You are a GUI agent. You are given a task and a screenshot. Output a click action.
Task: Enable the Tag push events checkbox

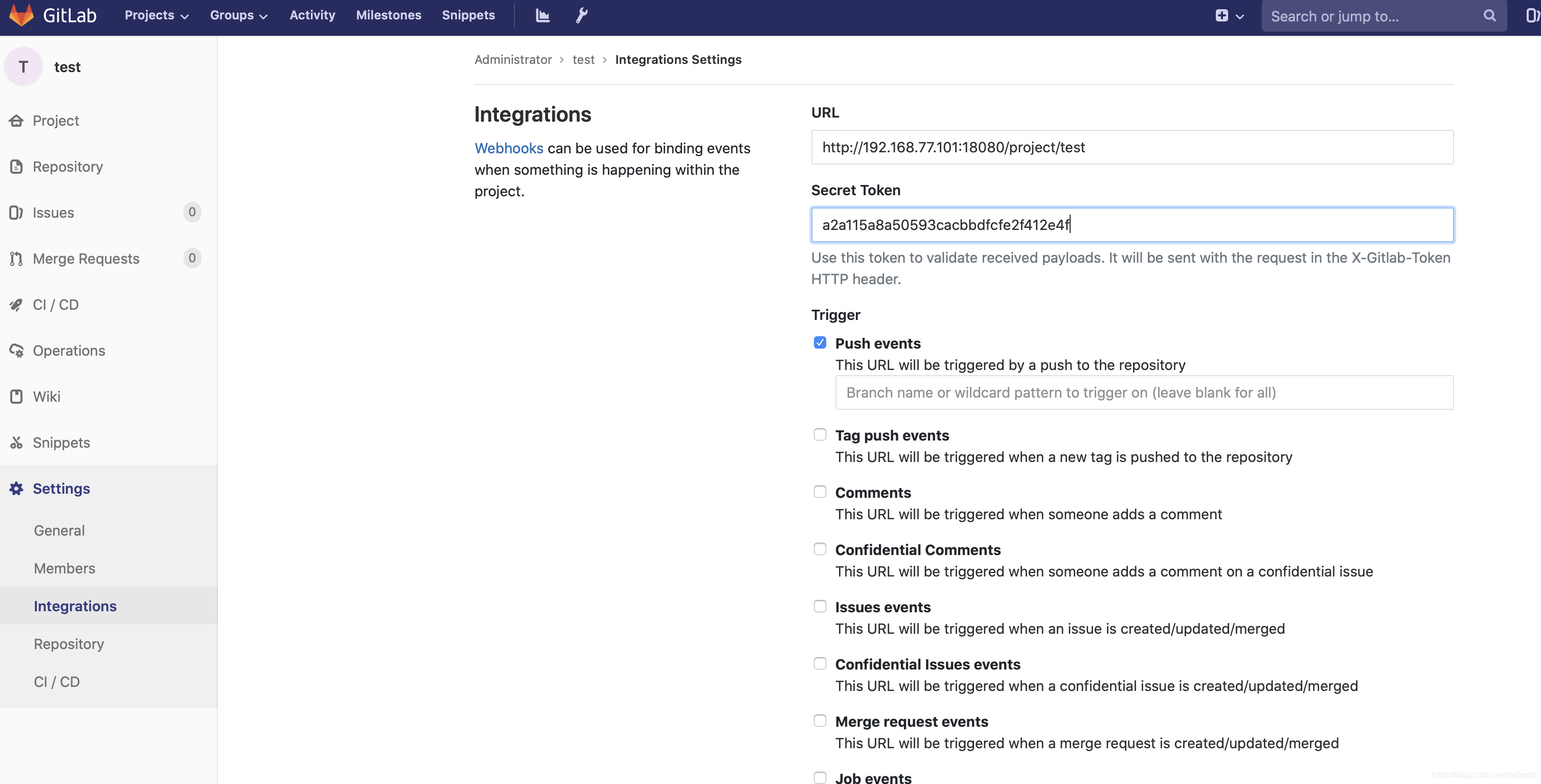tap(820, 435)
